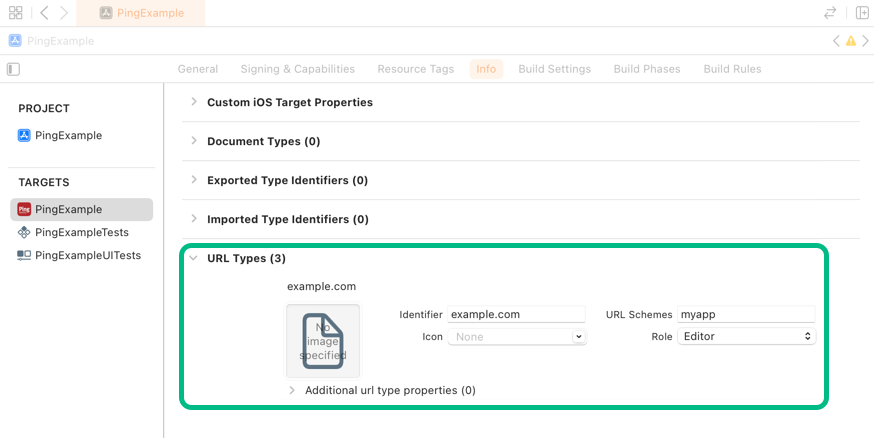Click the yellow warning triangle icon
Image resolution: width=874 pixels, height=438 pixels.
851,41
